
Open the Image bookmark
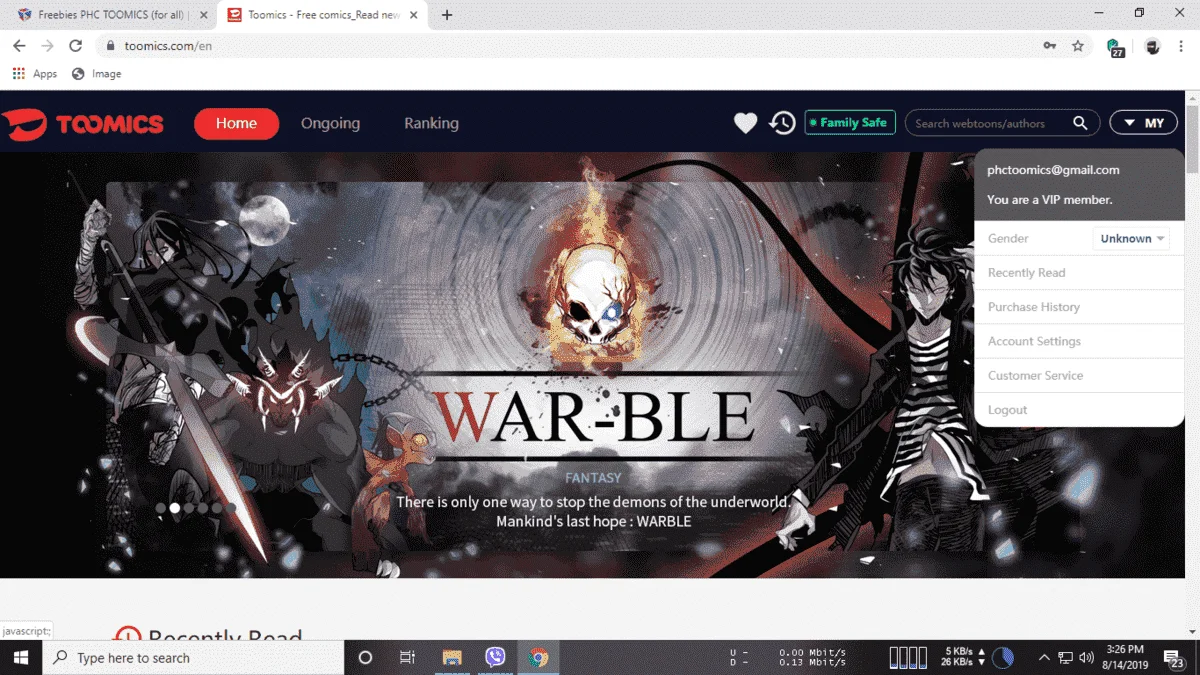coord(97,74)
